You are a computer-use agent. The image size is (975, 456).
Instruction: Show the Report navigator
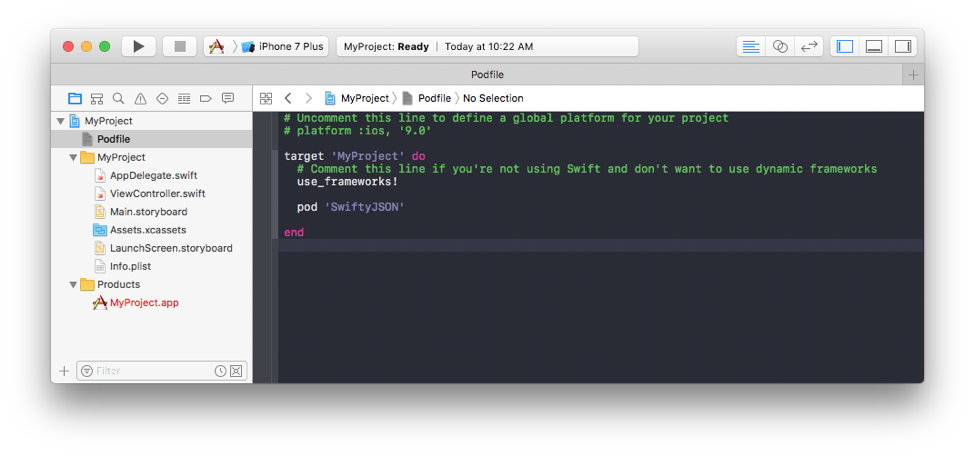click(228, 98)
